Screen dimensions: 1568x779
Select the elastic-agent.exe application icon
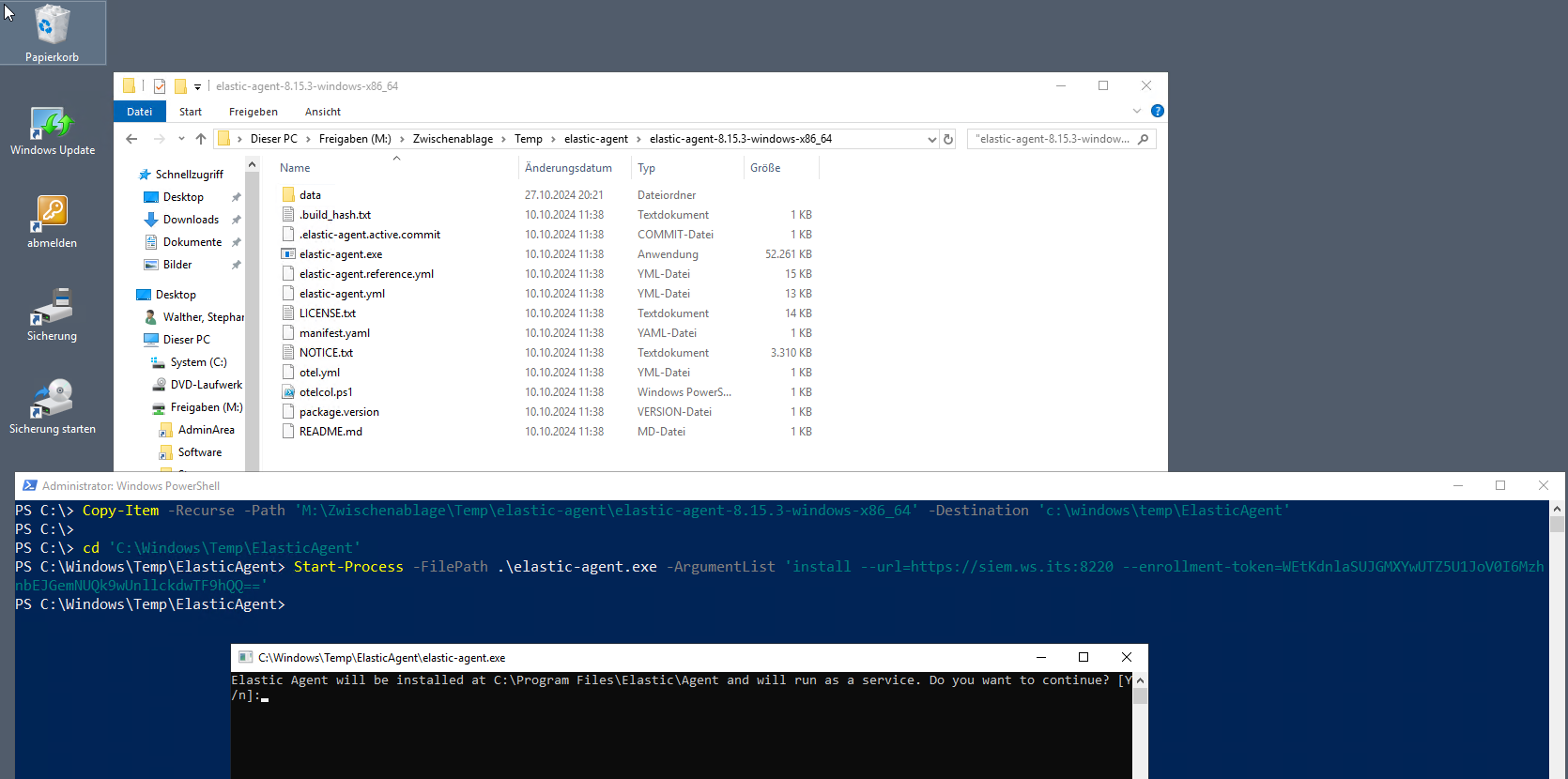click(288, 254)
